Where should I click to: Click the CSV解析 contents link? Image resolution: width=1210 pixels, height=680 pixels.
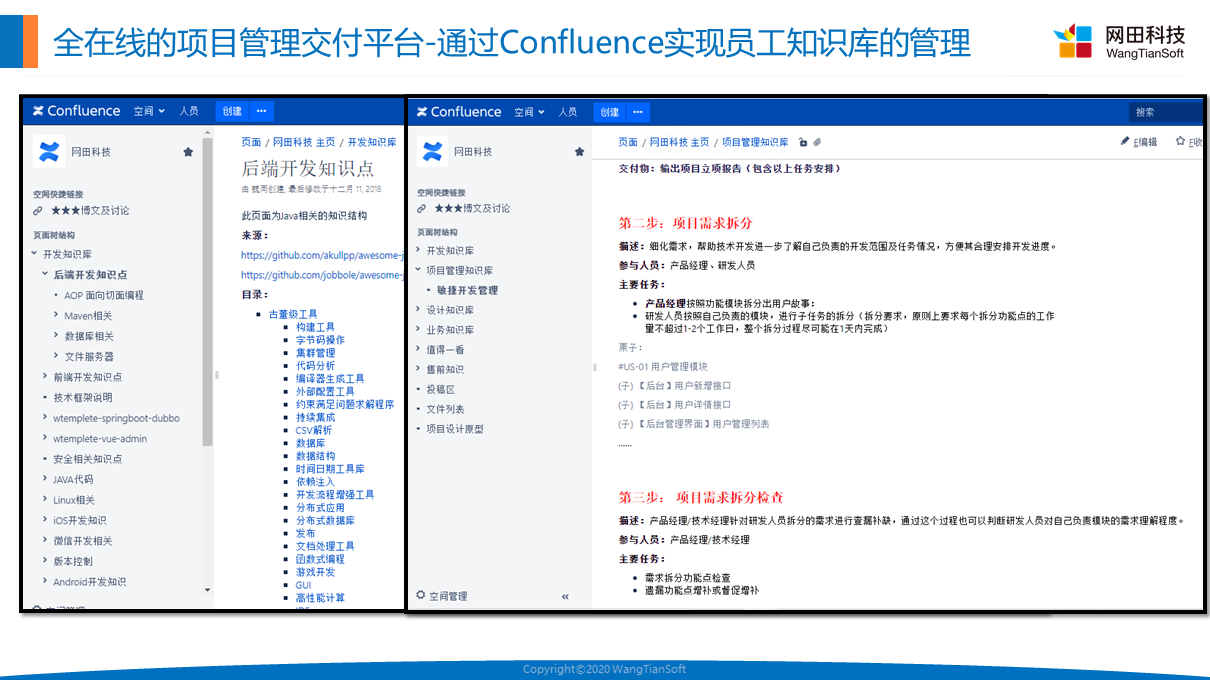pyautogui.click(x=314, y=430)
